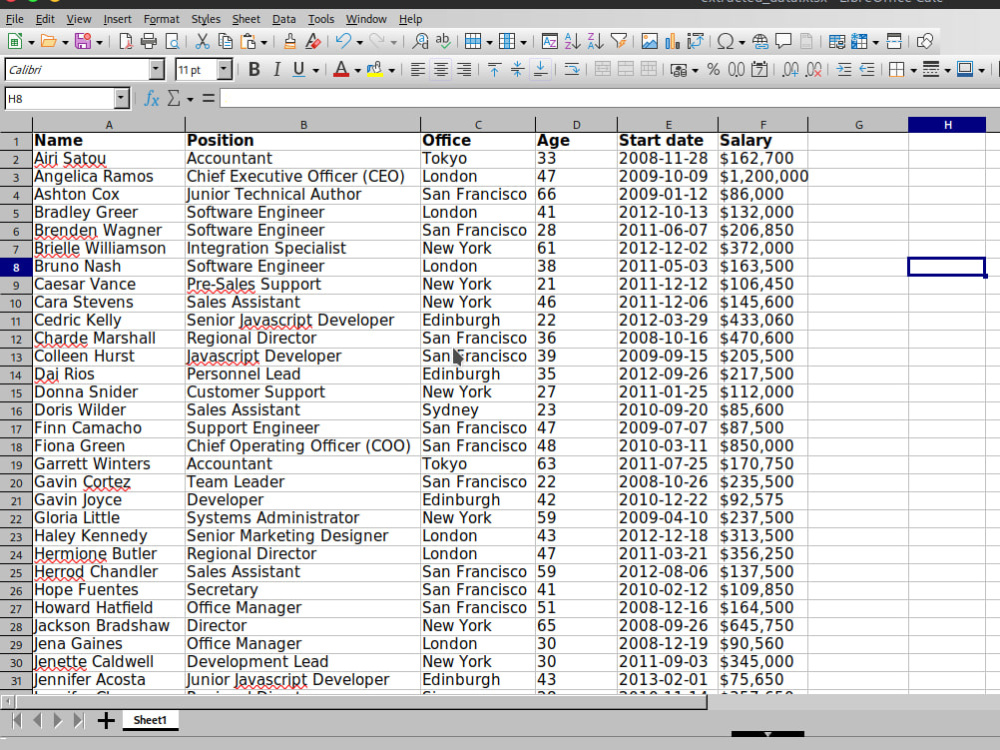Apply yellow Background Color swatch
This screenshot has height=750, width=1000.
pyautogui.click(x=375, y=70)
